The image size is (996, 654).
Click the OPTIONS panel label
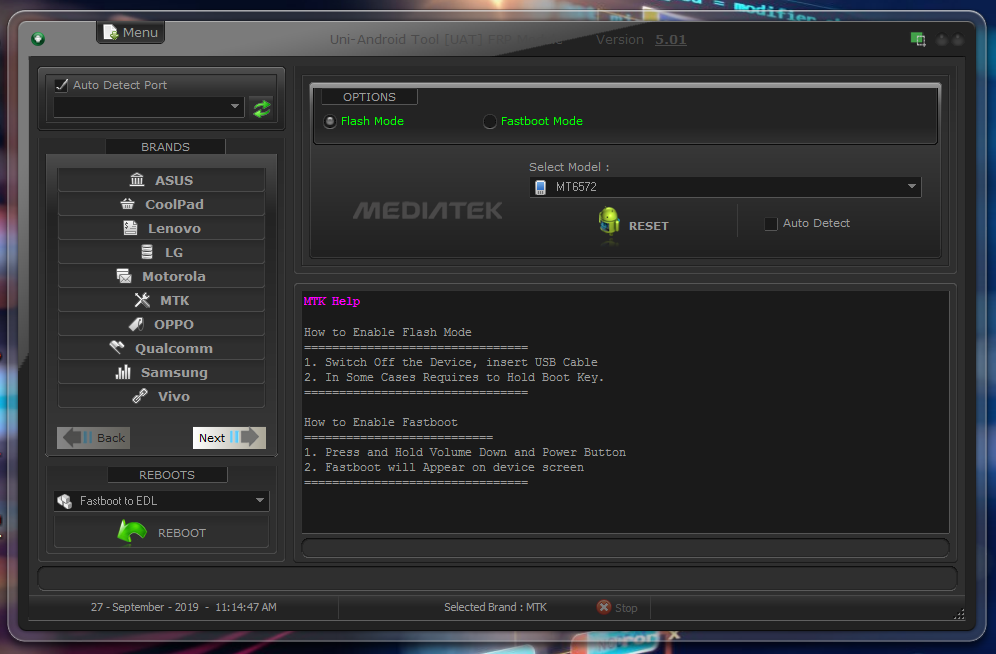click(x=369, y=97)
